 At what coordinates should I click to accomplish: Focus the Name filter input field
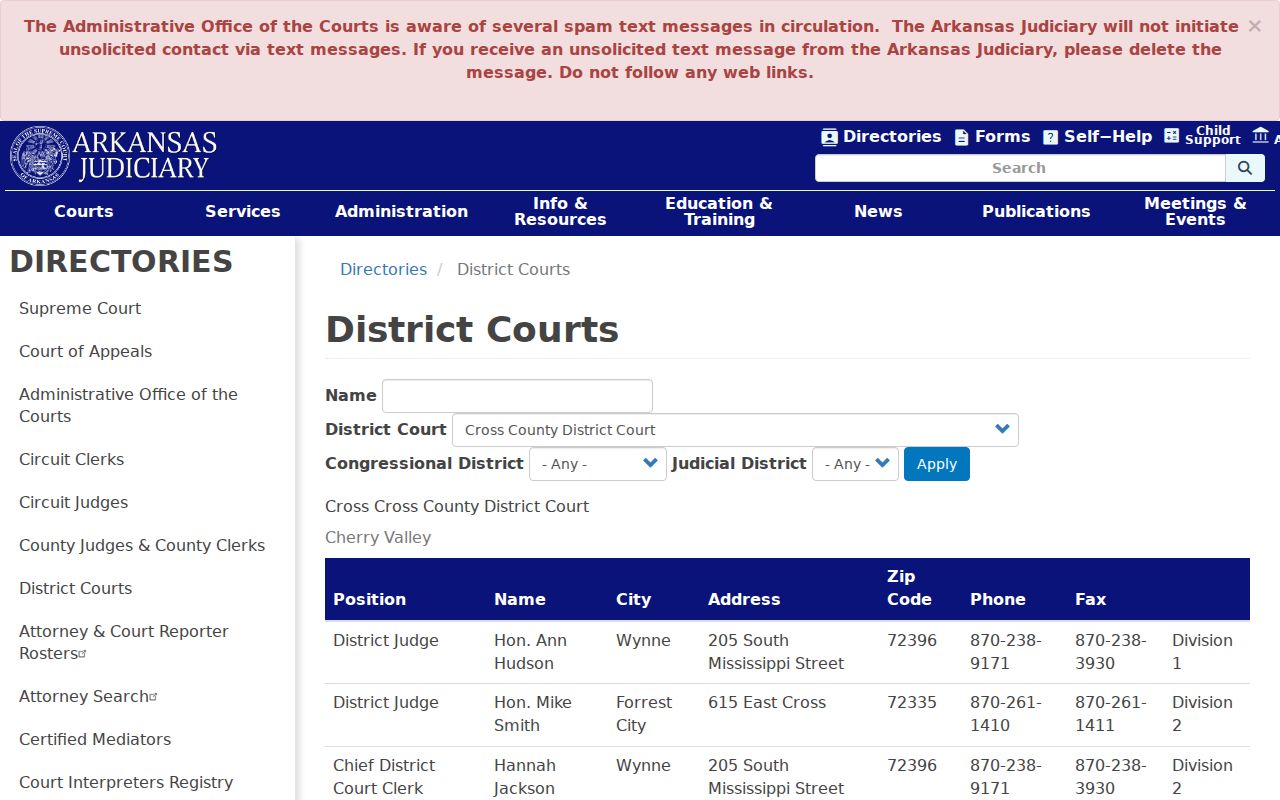coord(517,396)
